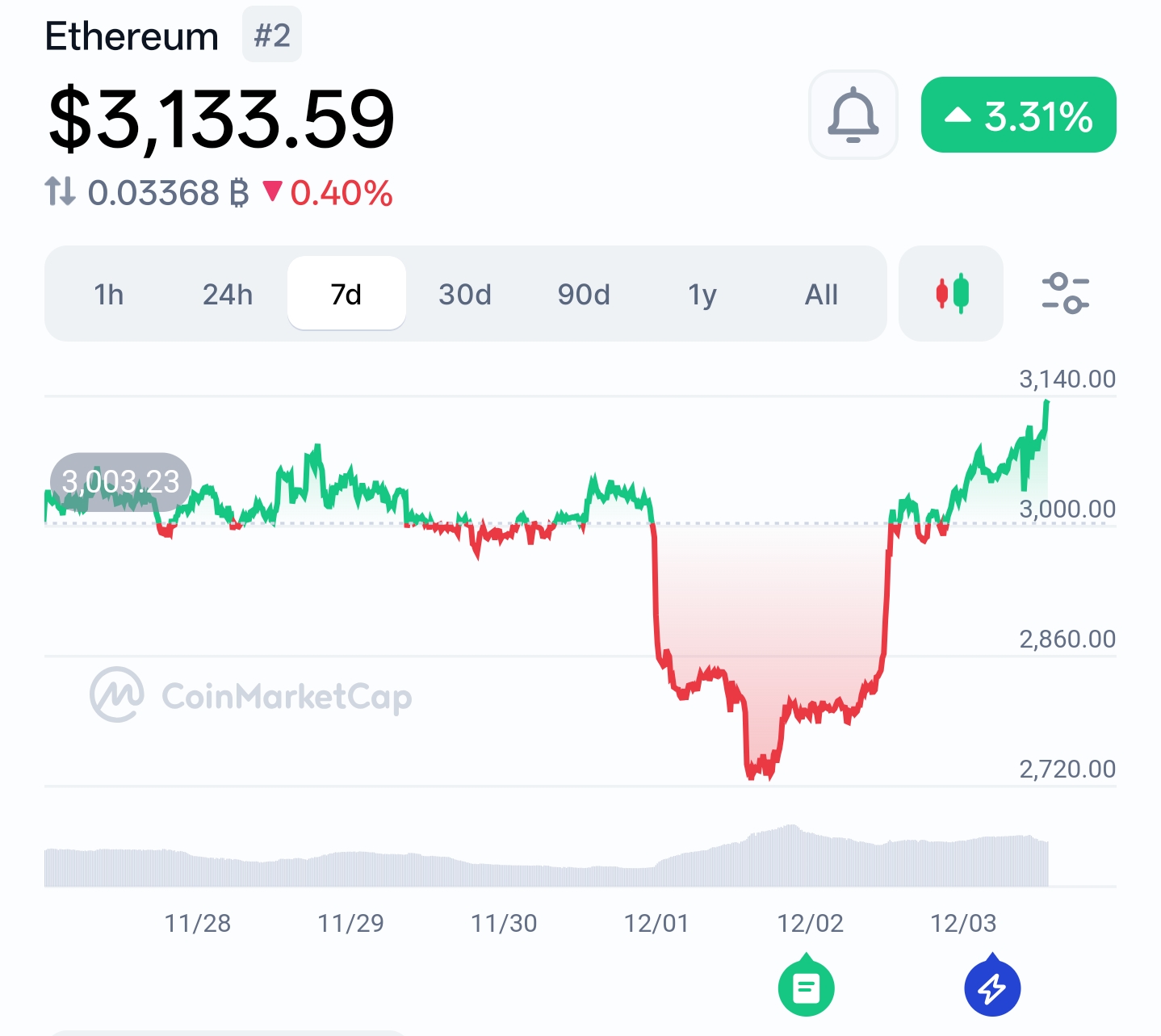Image resolution: width=1161 pixels, height=1036 pixels.
Task: Select the 1h timeframe tab
Action: click(x=109, y=295)
